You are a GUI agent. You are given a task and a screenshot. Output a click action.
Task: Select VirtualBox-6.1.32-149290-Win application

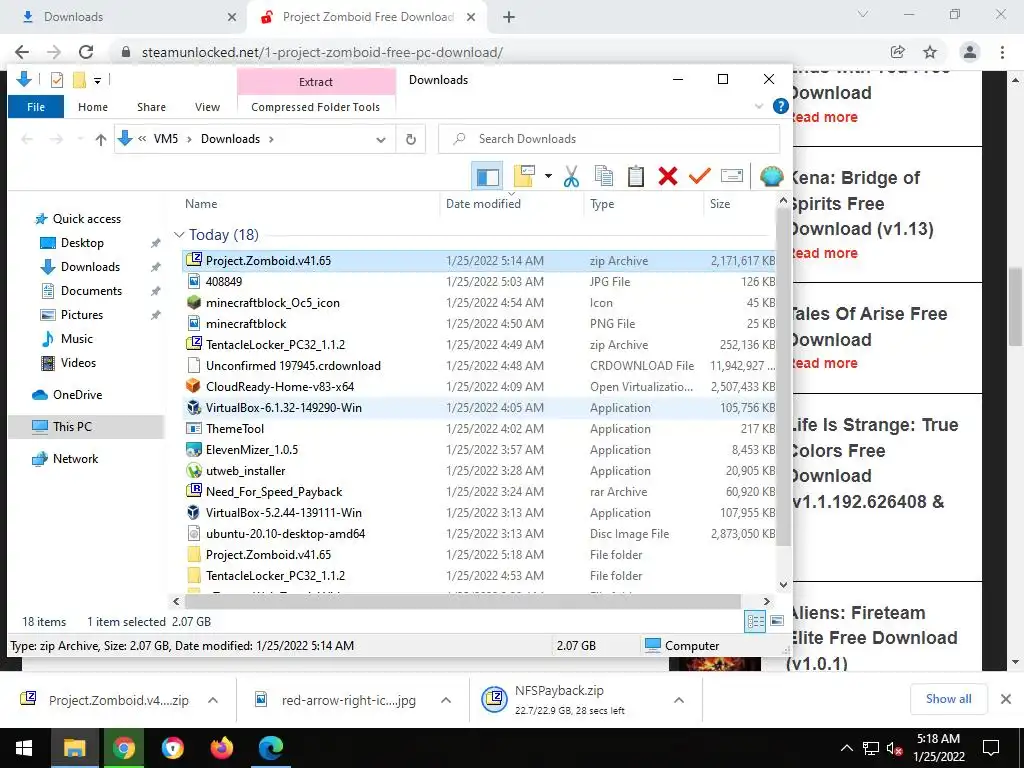(x=479, y=408)
